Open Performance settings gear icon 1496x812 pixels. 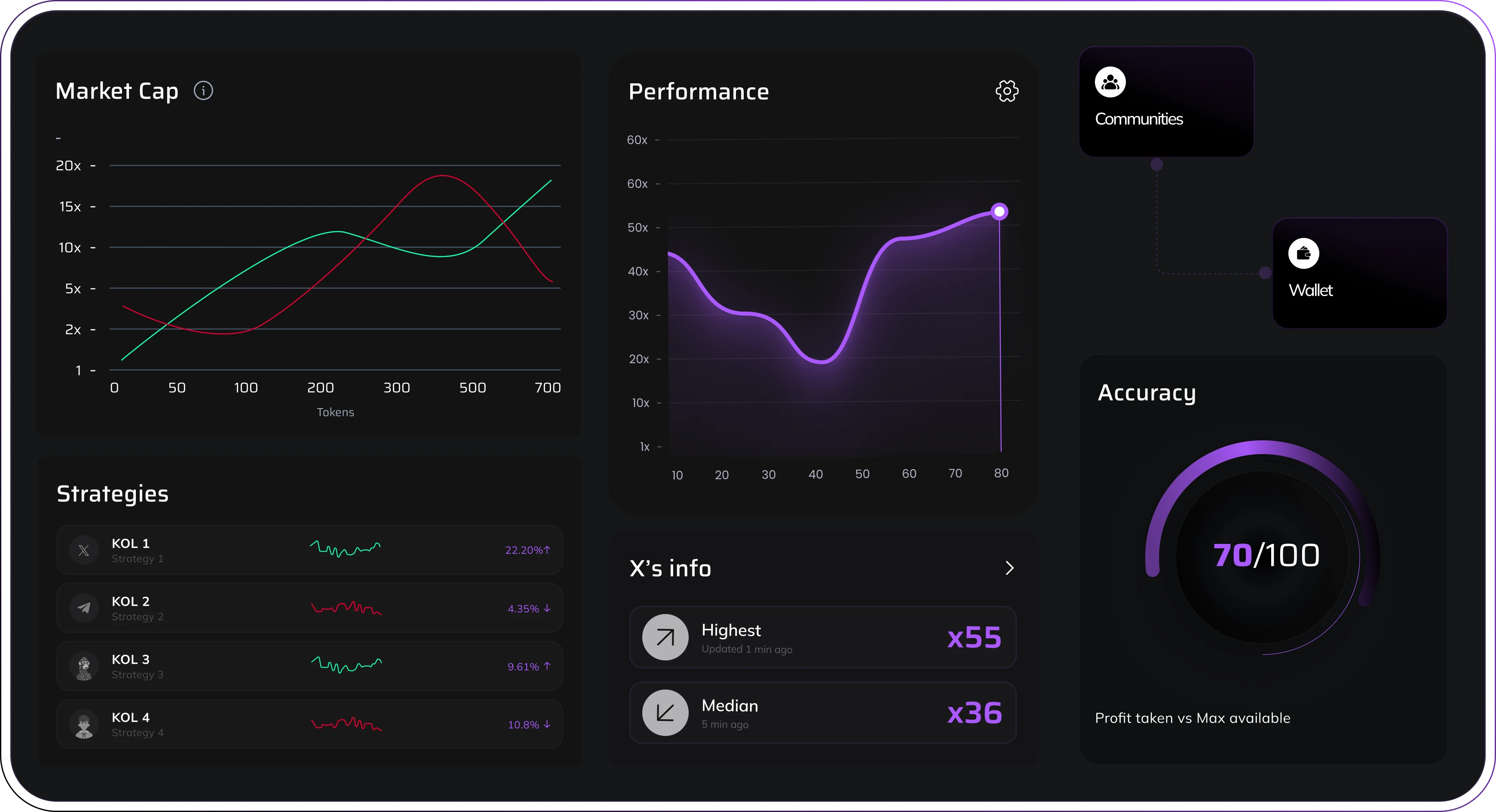[1006, 91]
